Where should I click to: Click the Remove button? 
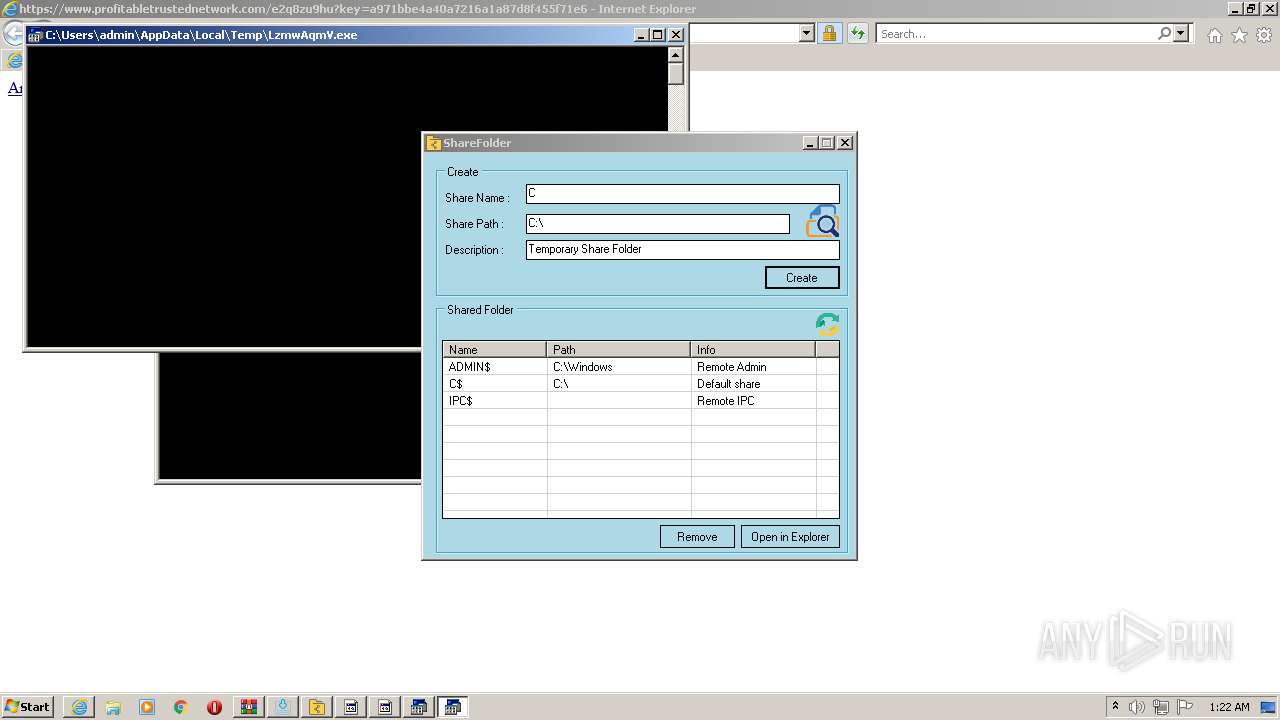(x=697, y=537)
